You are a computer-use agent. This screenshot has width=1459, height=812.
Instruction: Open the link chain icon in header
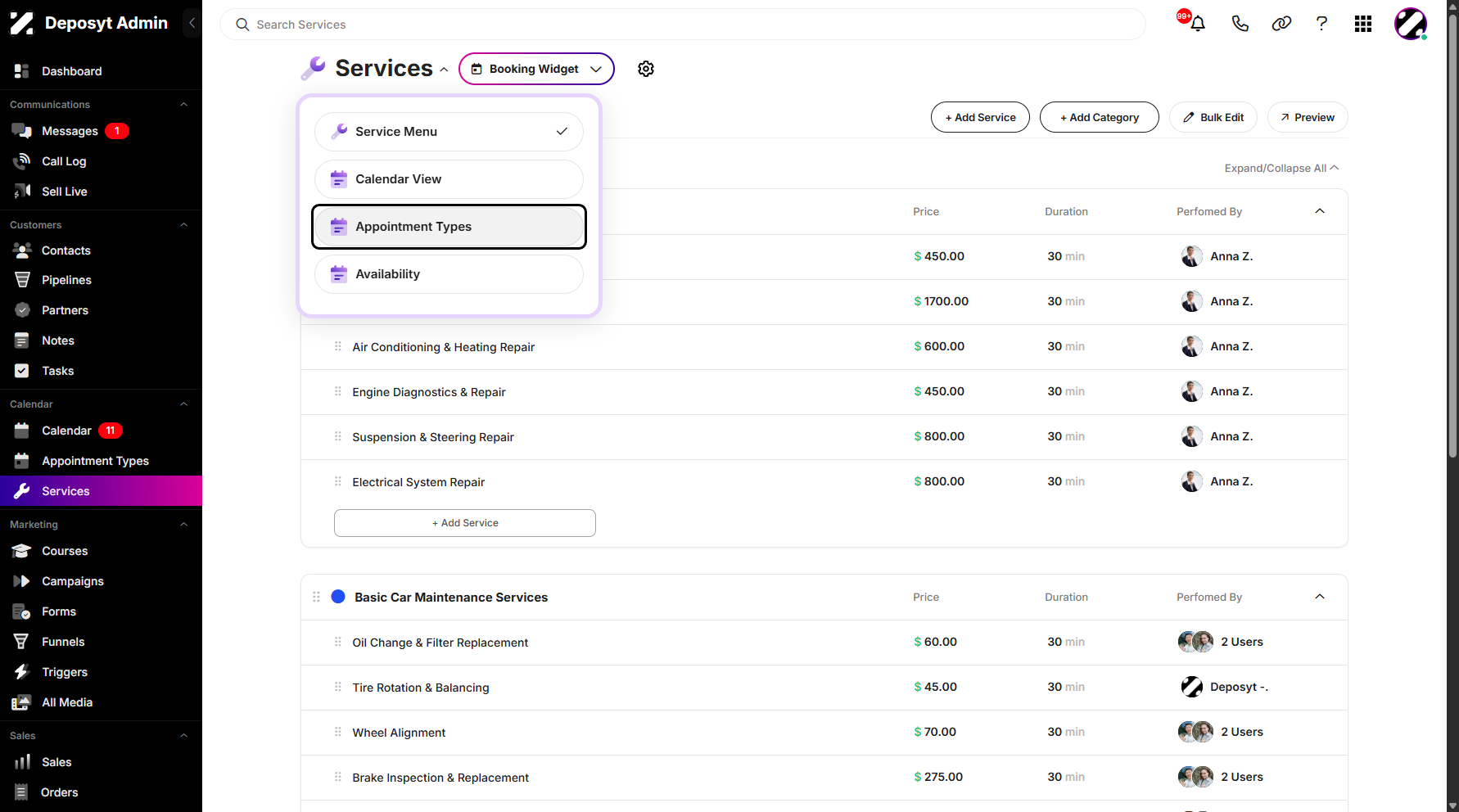[x=1281, y=24]
